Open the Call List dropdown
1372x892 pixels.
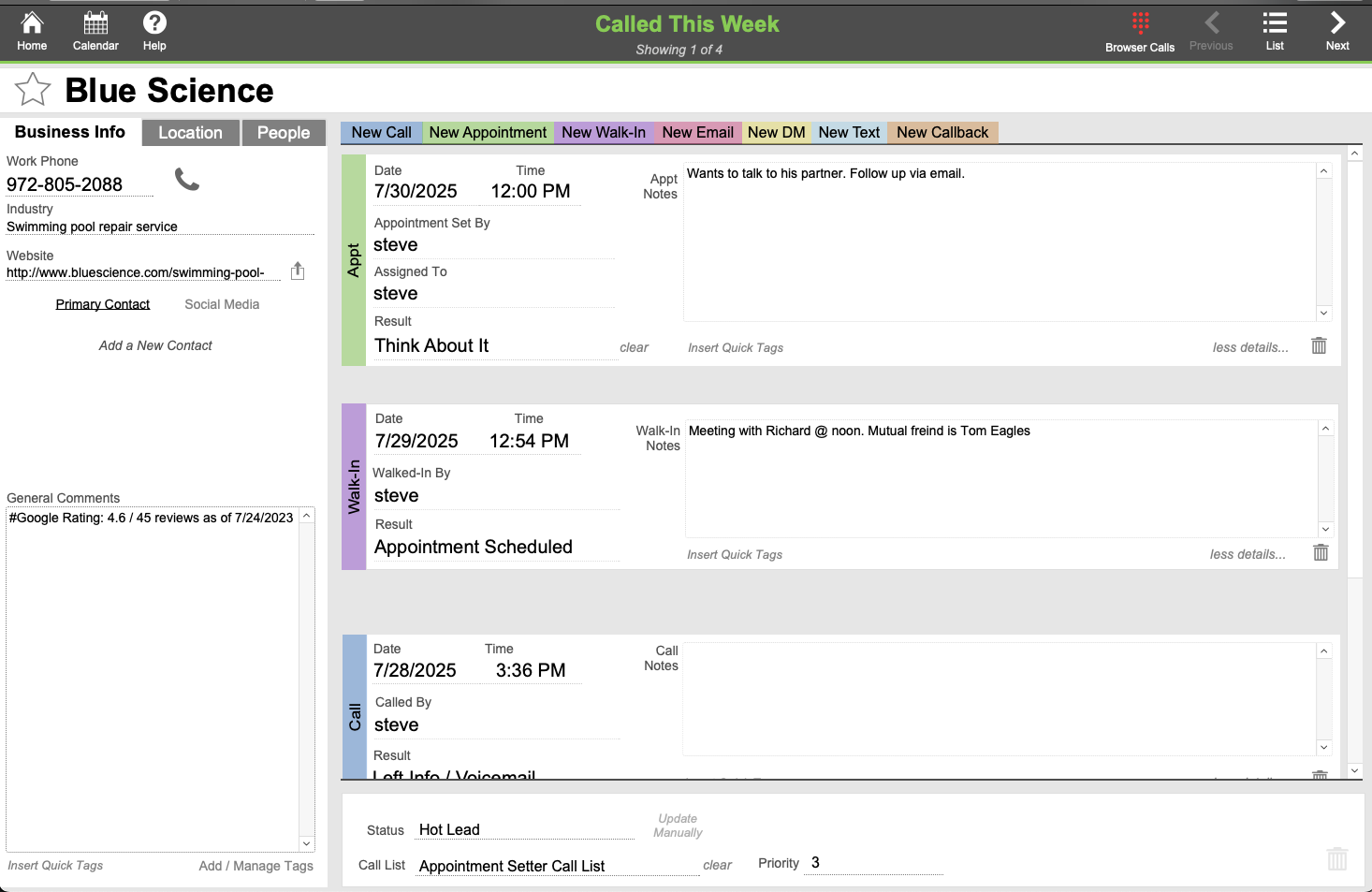[x=558, y=867]
